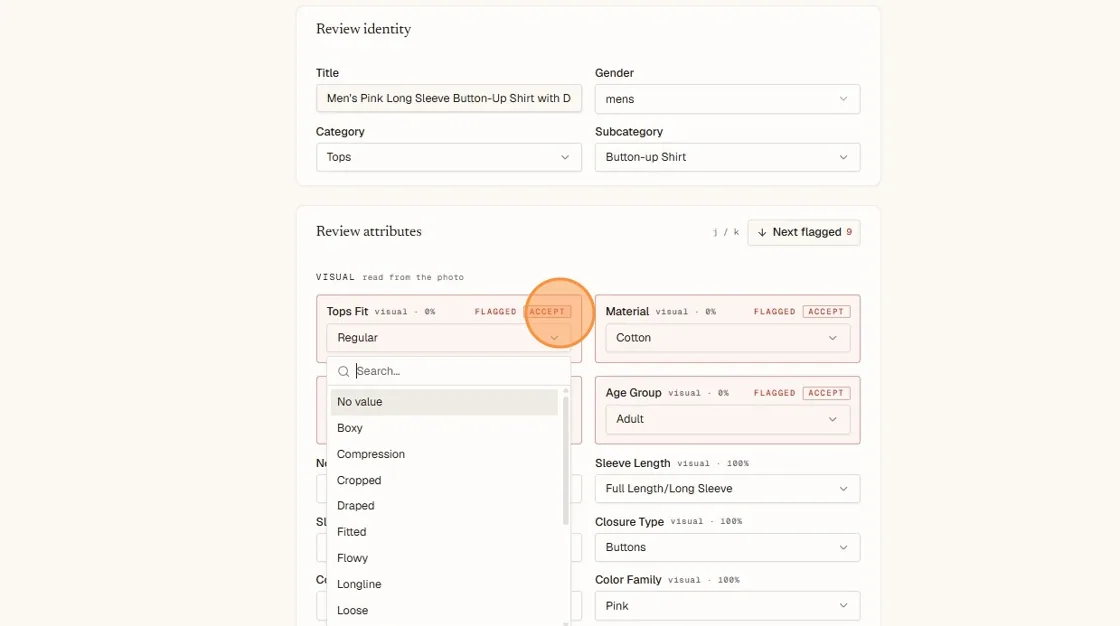The height and width of the screenshot is (626, 1120).
Task: Click the FLAGGED label on Age Group
Action: click(x=774, y=393)
